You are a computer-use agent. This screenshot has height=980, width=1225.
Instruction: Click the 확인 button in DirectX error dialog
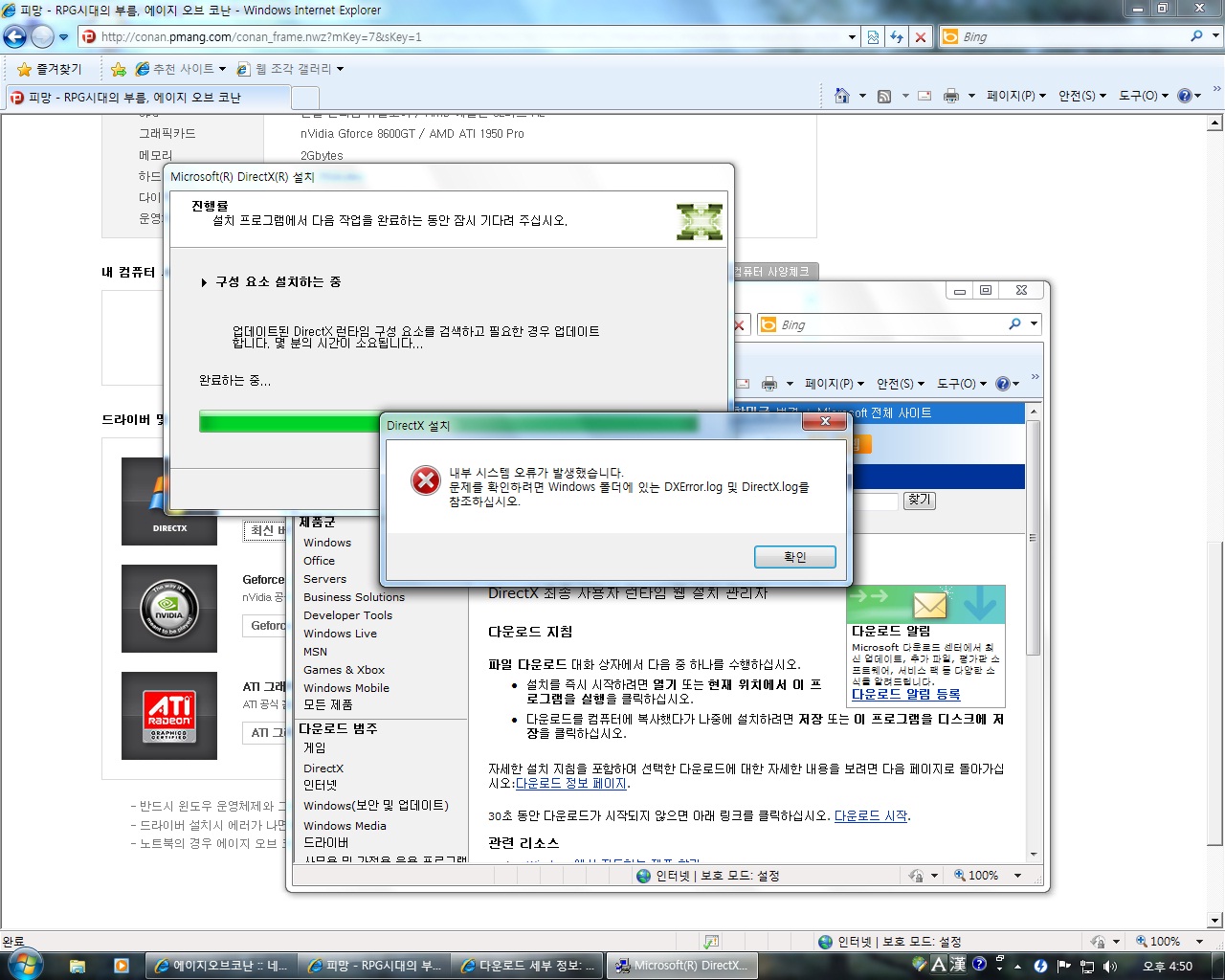tap(794, 557)
